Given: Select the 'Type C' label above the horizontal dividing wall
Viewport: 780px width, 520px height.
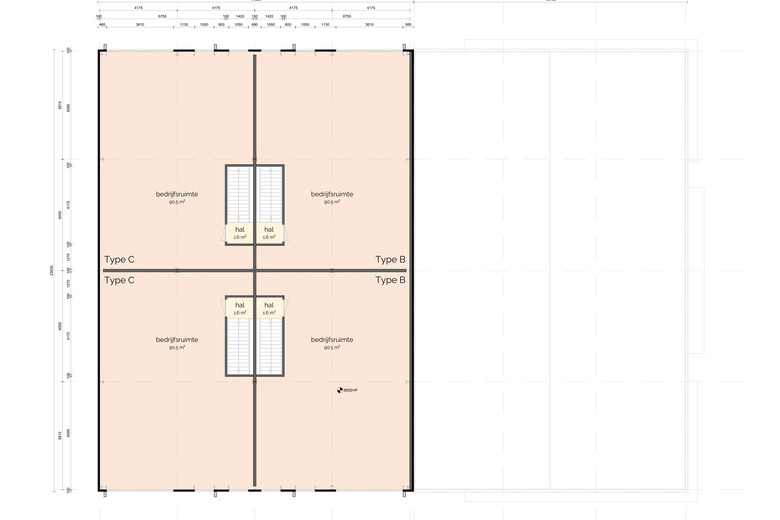Looking at the screenshot, I should tap(119, 259).
